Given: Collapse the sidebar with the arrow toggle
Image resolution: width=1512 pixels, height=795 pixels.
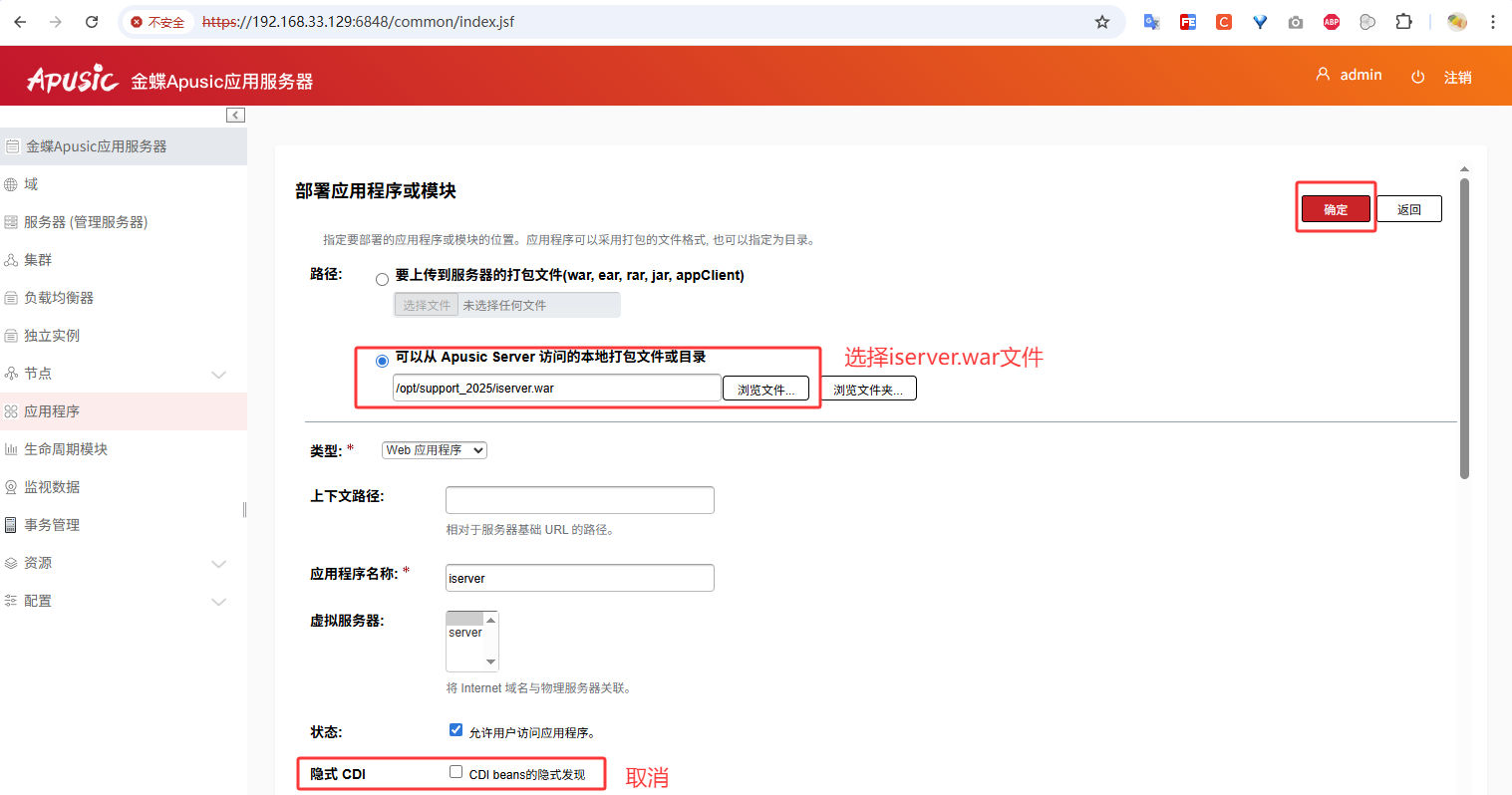Looking at the screenshot, I should (235, 116).
